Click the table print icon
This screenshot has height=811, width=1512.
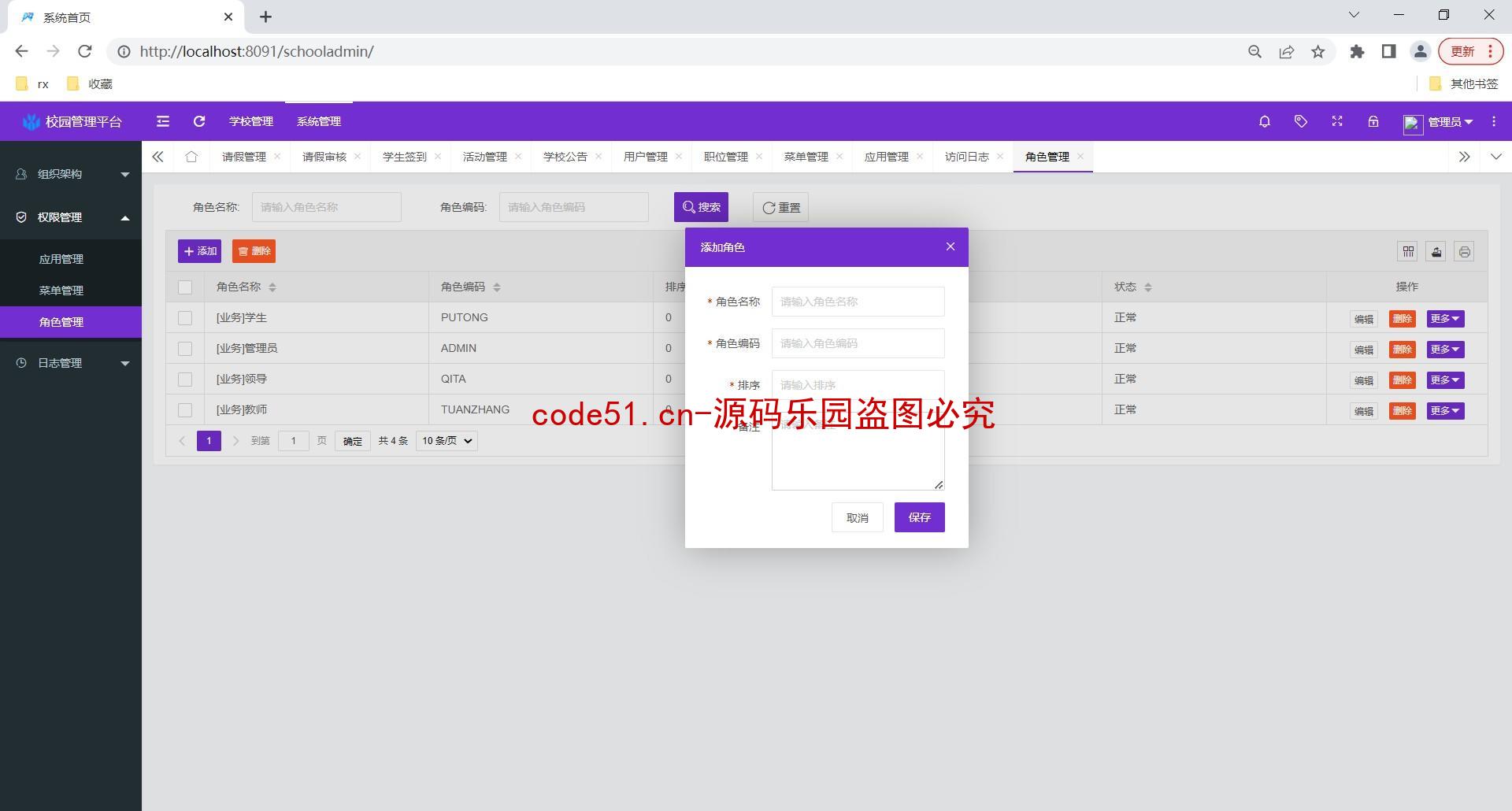click(x=1465, y=252)
